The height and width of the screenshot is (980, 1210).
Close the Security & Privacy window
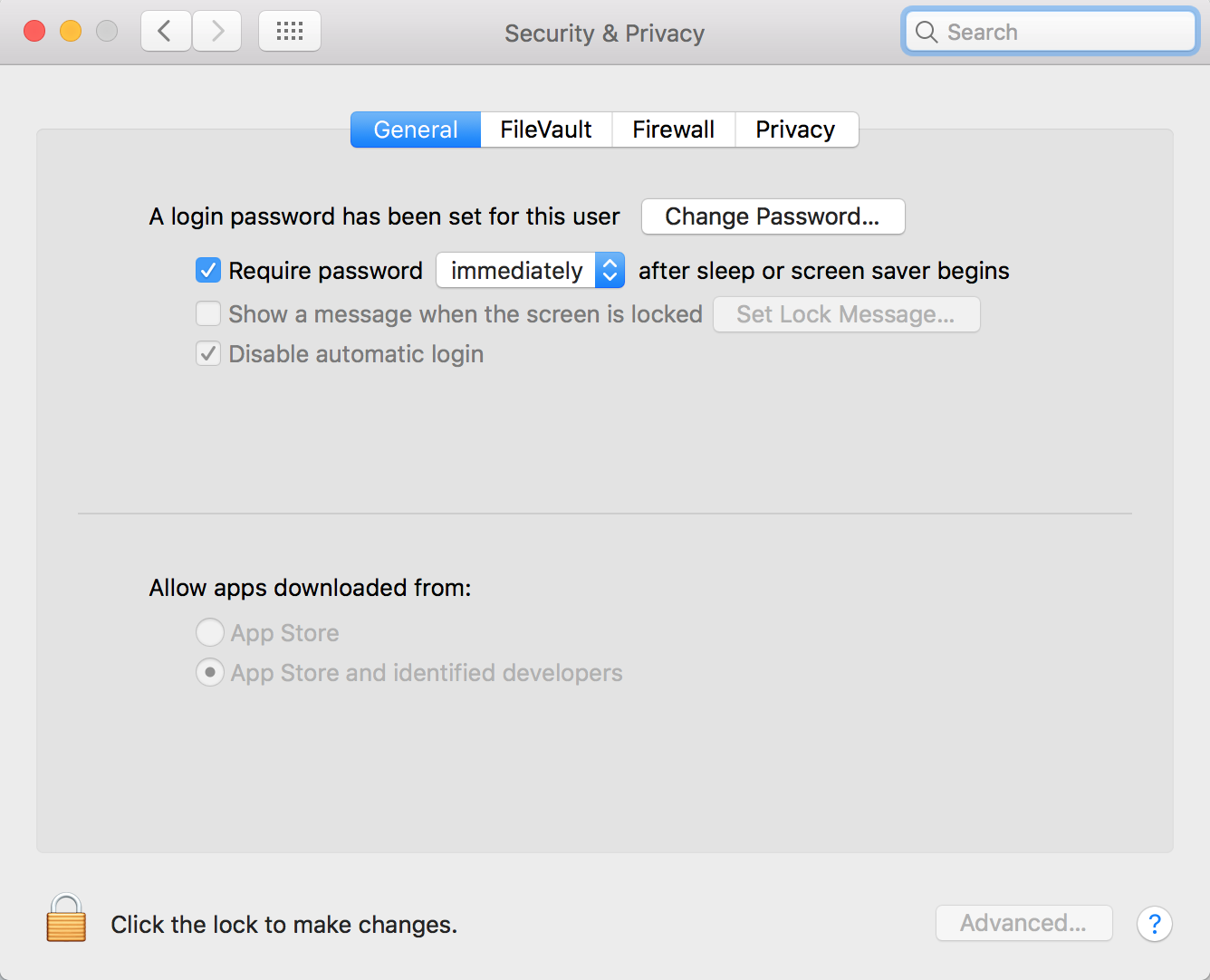coord(34,32)
